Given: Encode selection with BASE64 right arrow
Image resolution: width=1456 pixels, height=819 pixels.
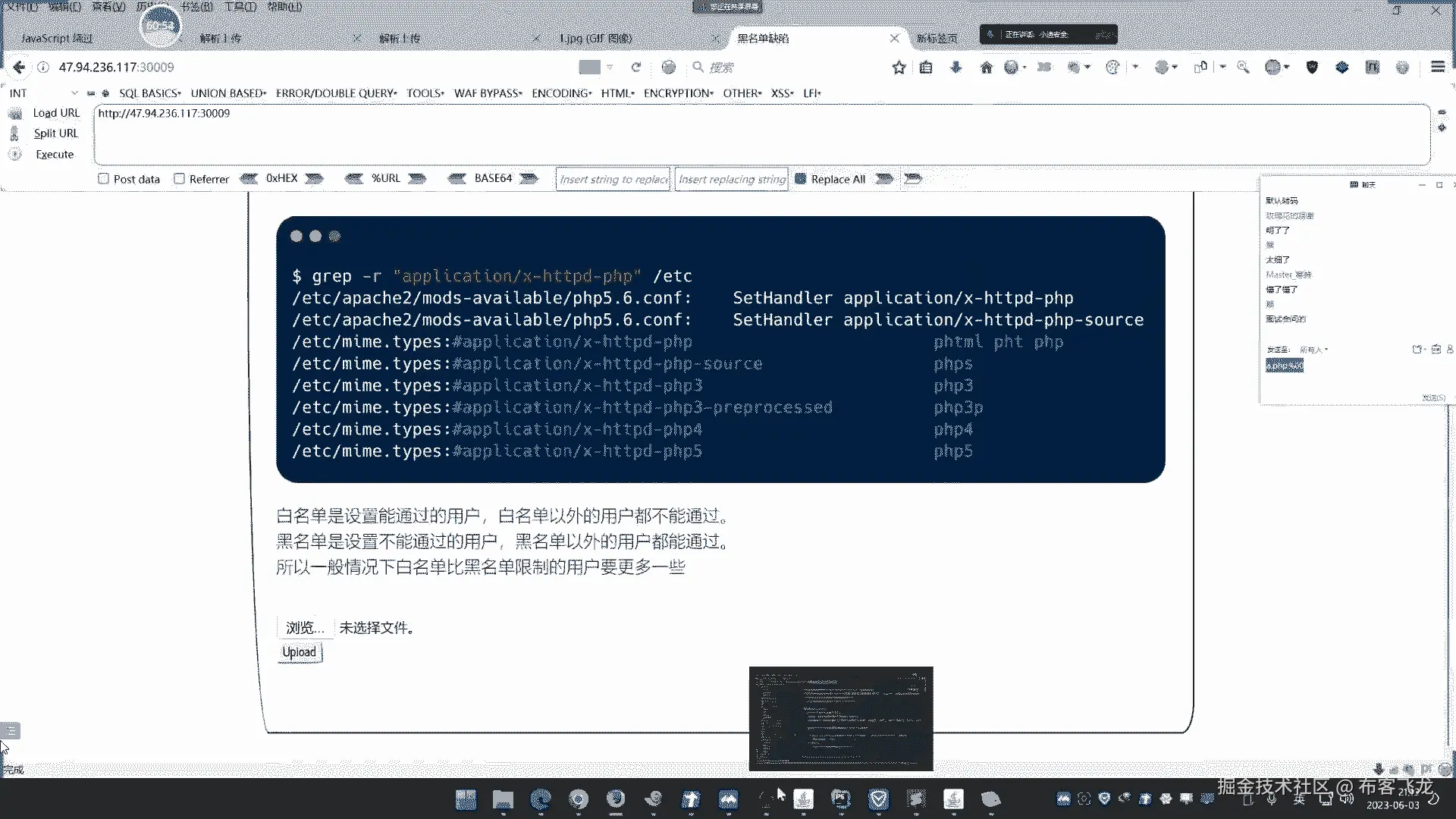Looking at the screenshot, I should tap(529, 179).
